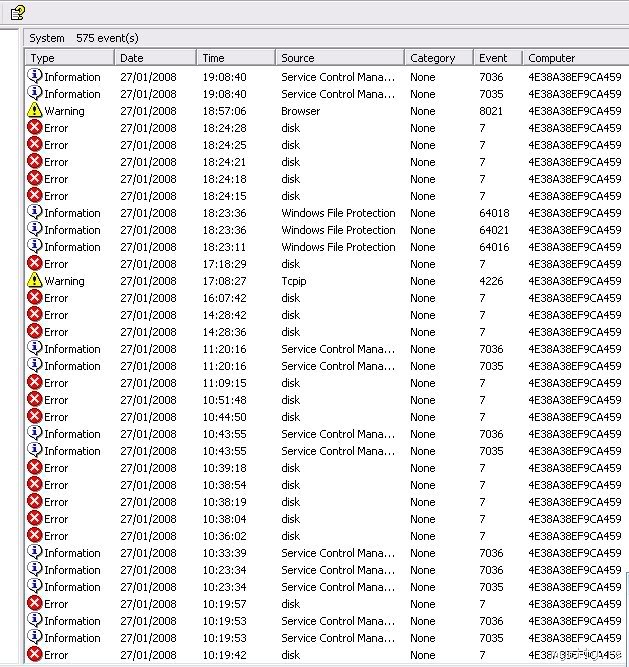Click the Information icon for event 64016
629x667 pixels.
pos(34,246)
